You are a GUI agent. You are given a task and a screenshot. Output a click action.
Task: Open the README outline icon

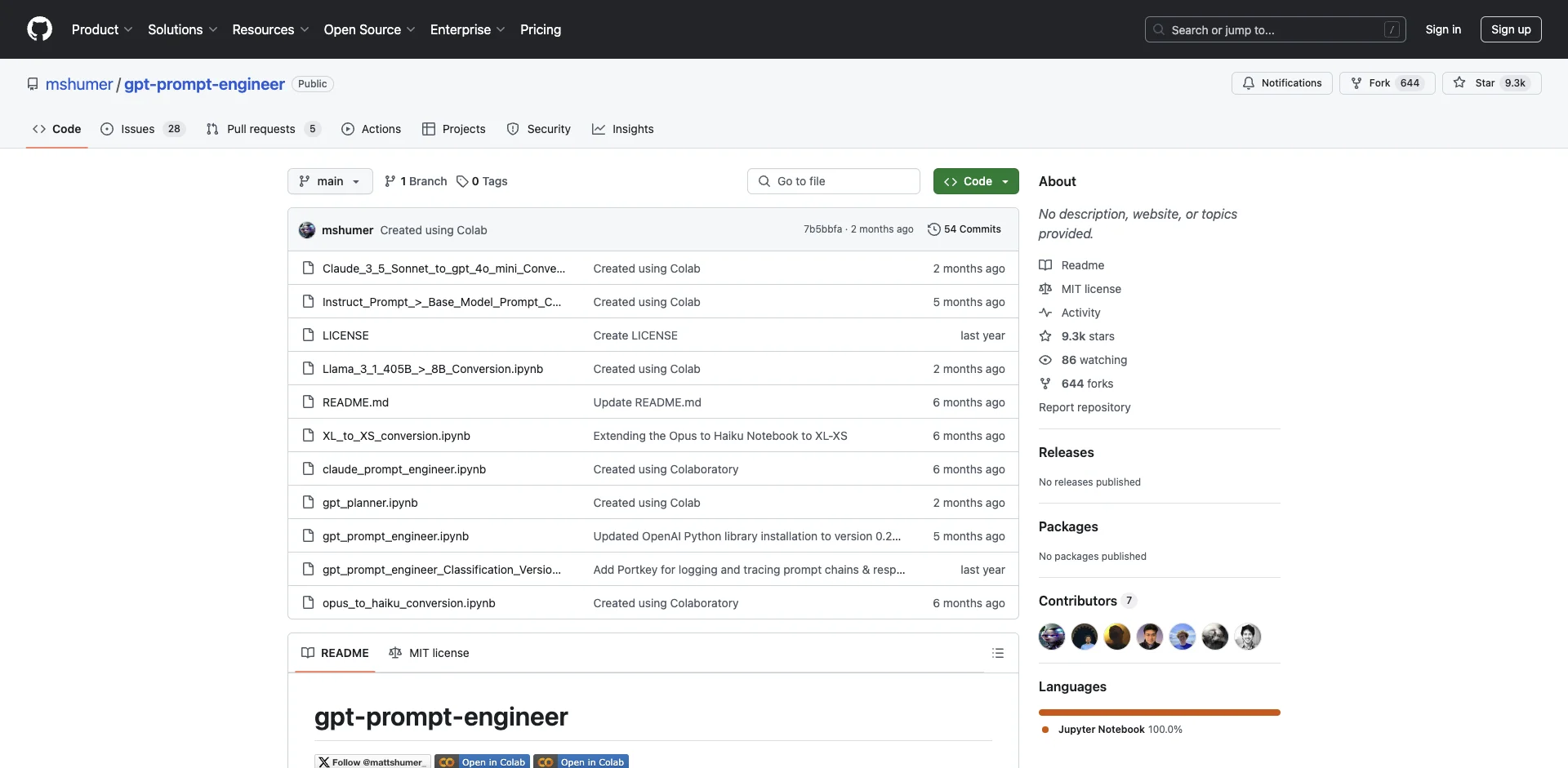tap(998, 653)
